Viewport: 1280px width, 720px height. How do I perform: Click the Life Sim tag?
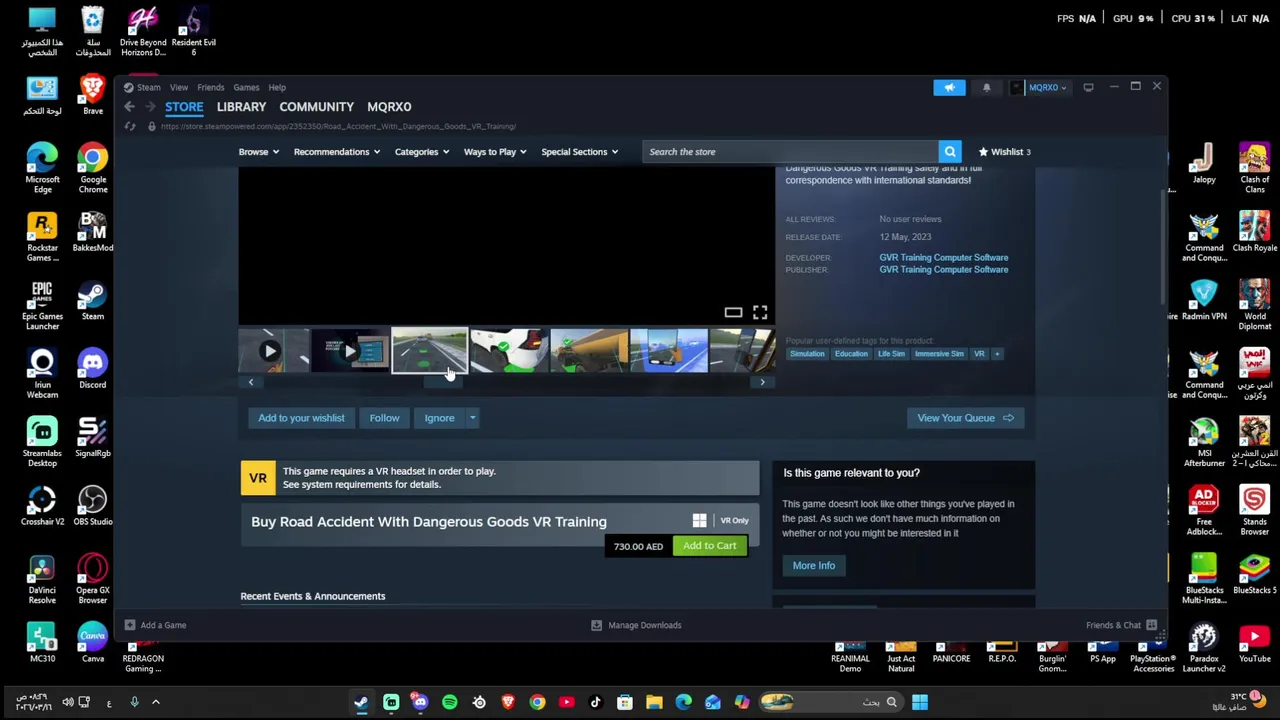tap(891, 354)
